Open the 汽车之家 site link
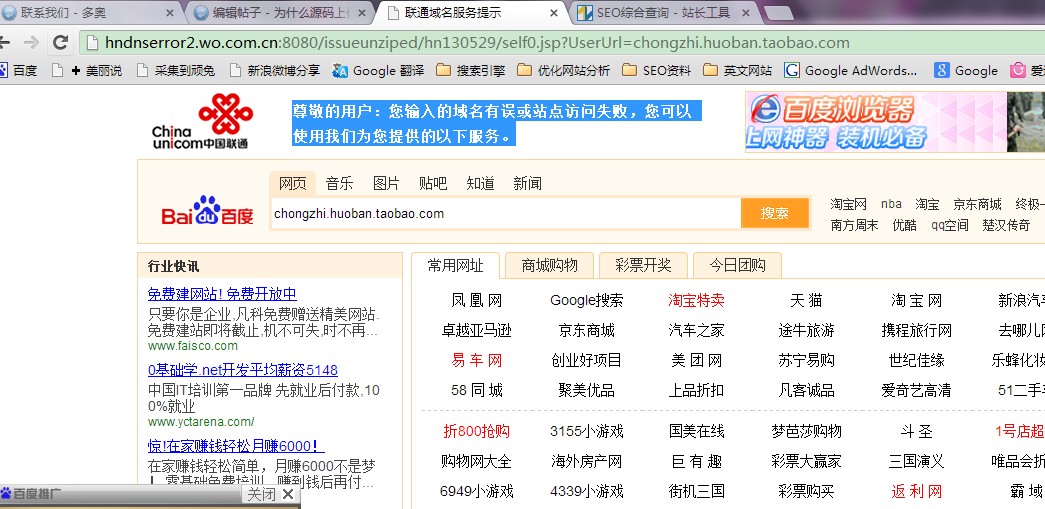 click(x=696, y=330)
